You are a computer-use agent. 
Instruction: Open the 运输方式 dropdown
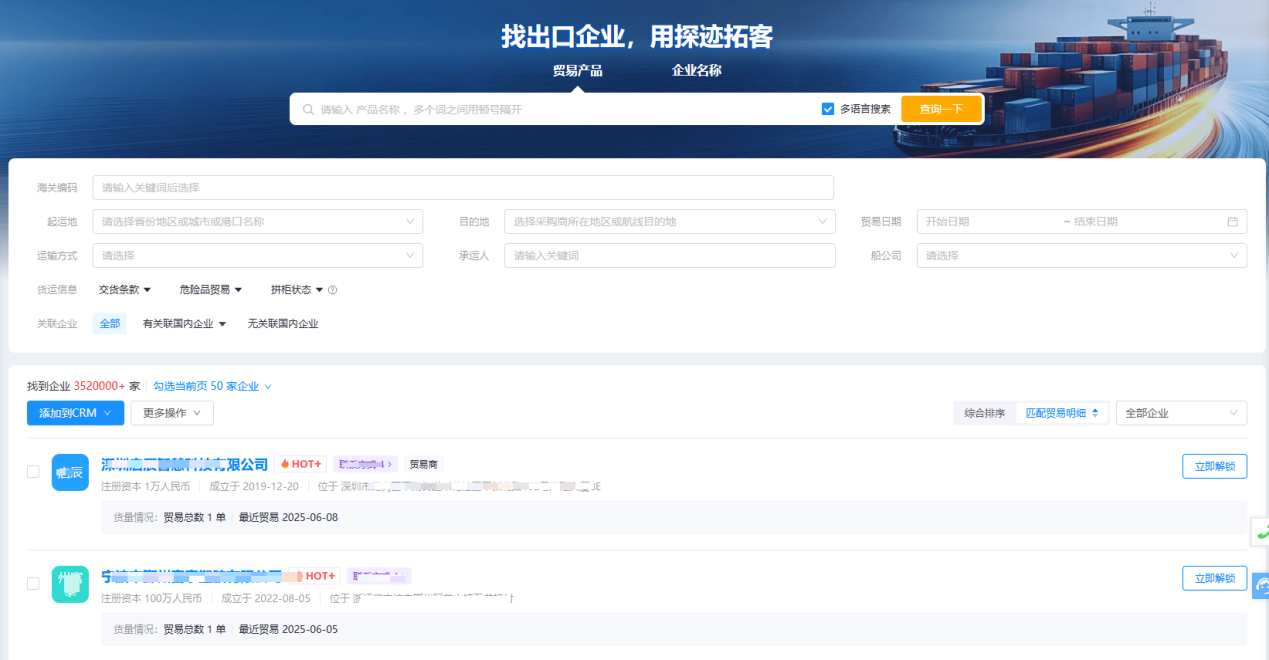(258, 256)
